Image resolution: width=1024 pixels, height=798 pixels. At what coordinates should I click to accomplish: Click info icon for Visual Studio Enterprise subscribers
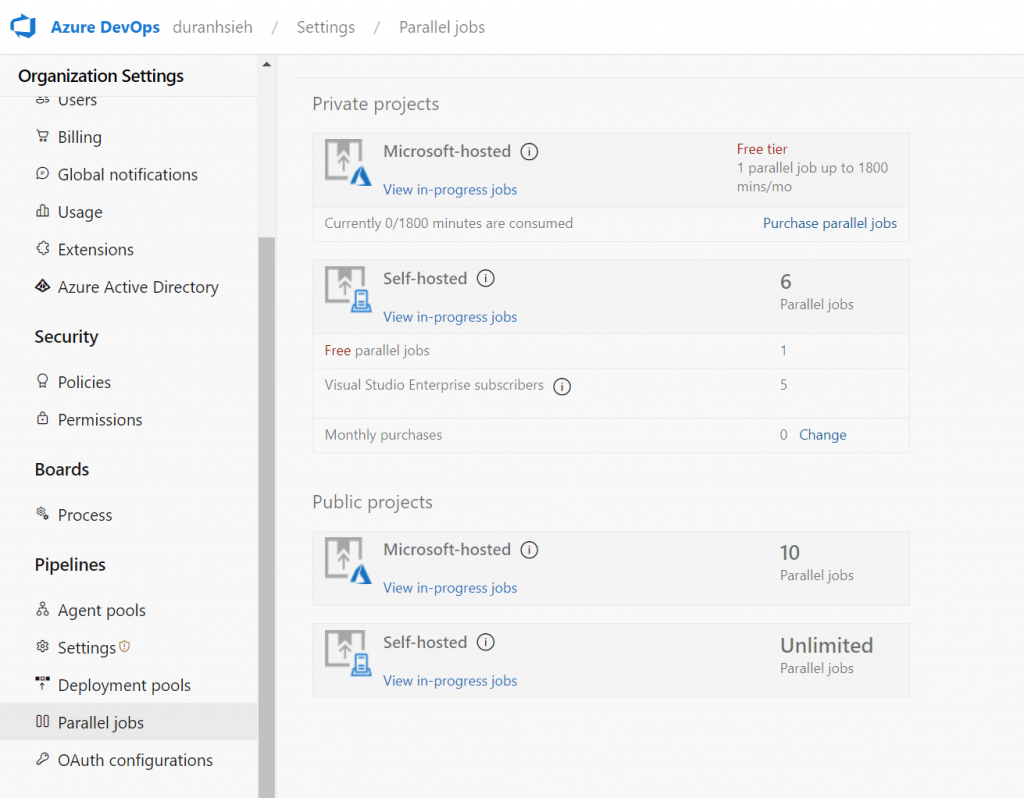pyautogui.click(x=562, y=386)
